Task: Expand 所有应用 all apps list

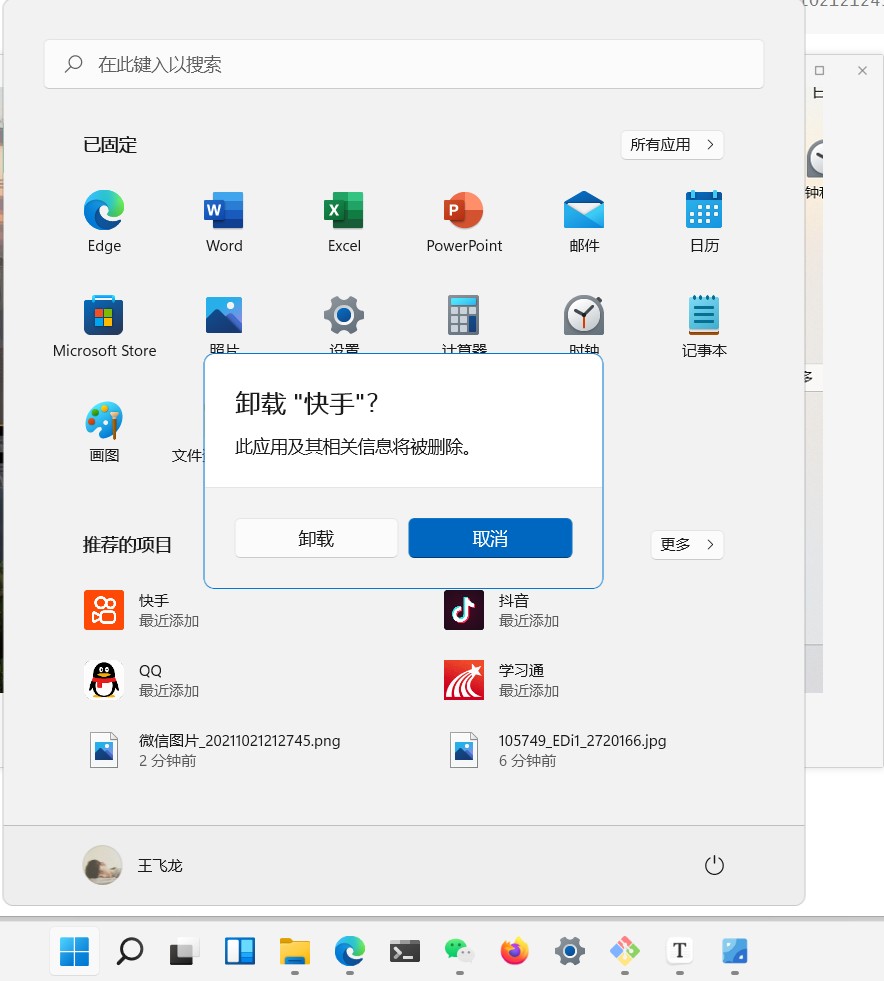Action: pyautogui.click(x=672, y=145)
